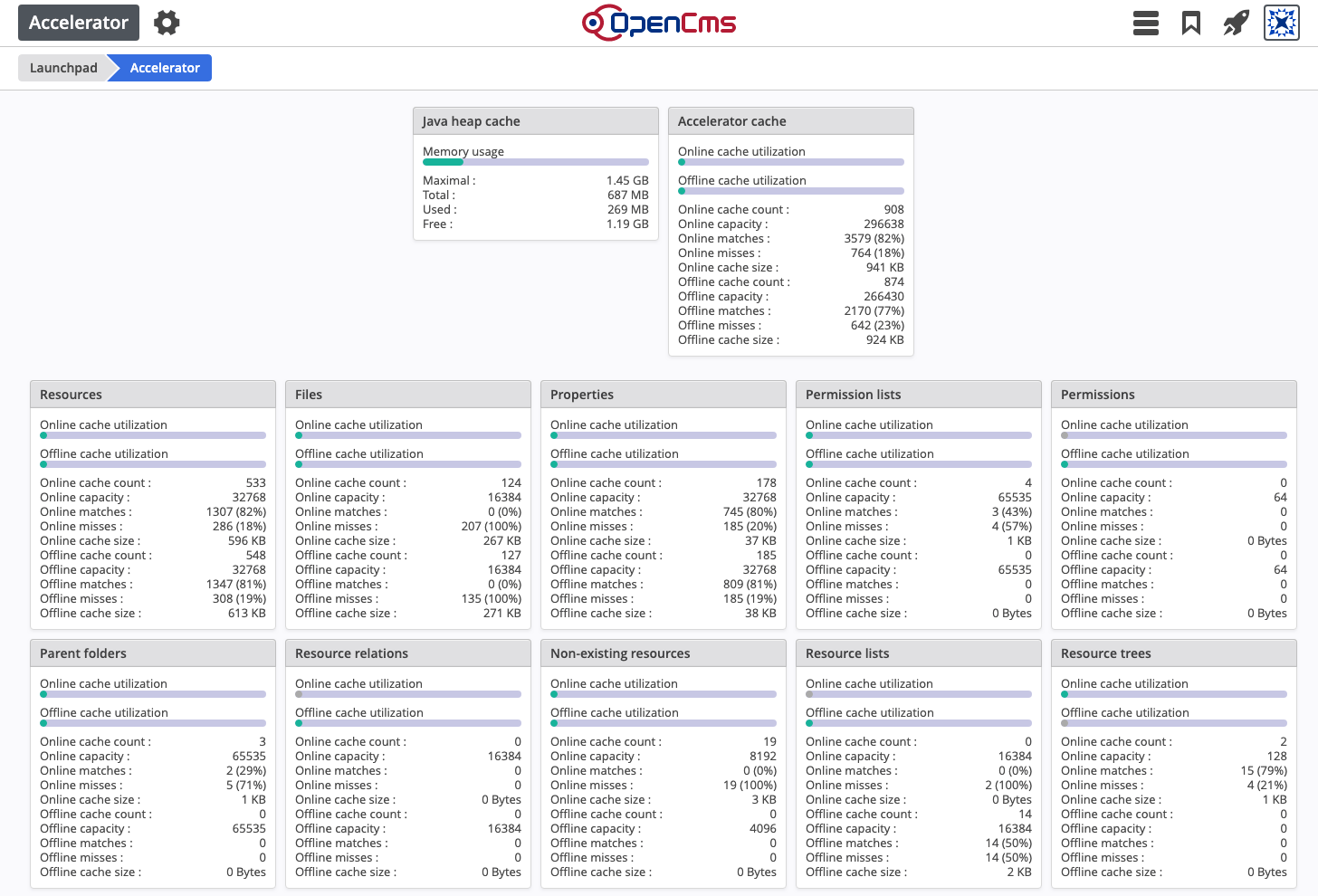Click Resources Online cache utilization bar
This screenshot has height=896, width=1318.
[153, 435]
